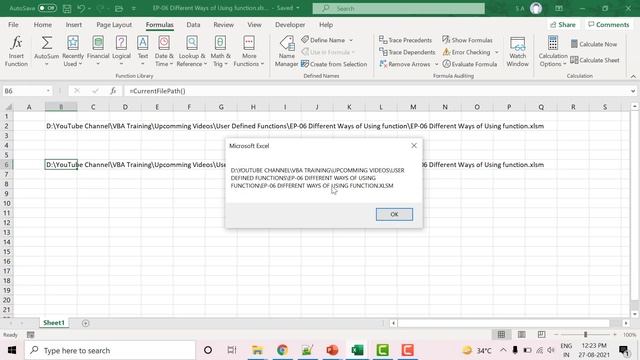
Task: Switch to the Page Layout tab
Action: click(114, 25)
